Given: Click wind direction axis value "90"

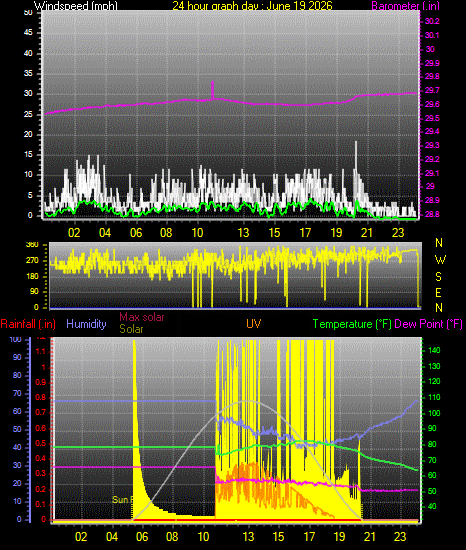Looking at the screenshot, I should (x=34, y=291).
